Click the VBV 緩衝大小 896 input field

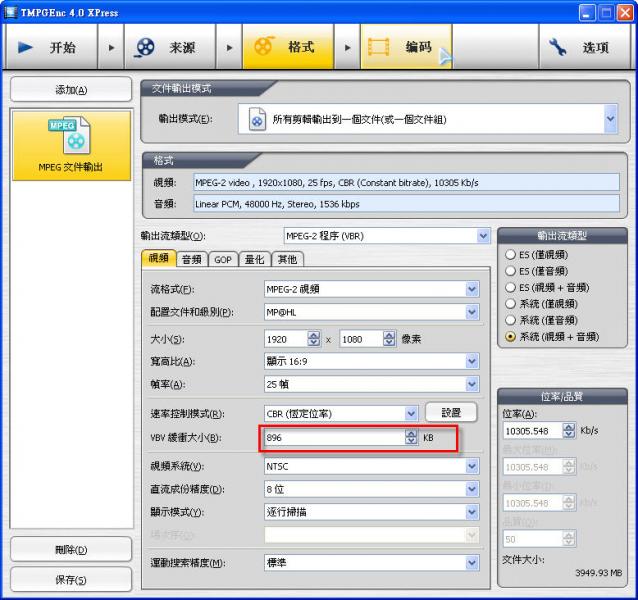pos(333,438)
